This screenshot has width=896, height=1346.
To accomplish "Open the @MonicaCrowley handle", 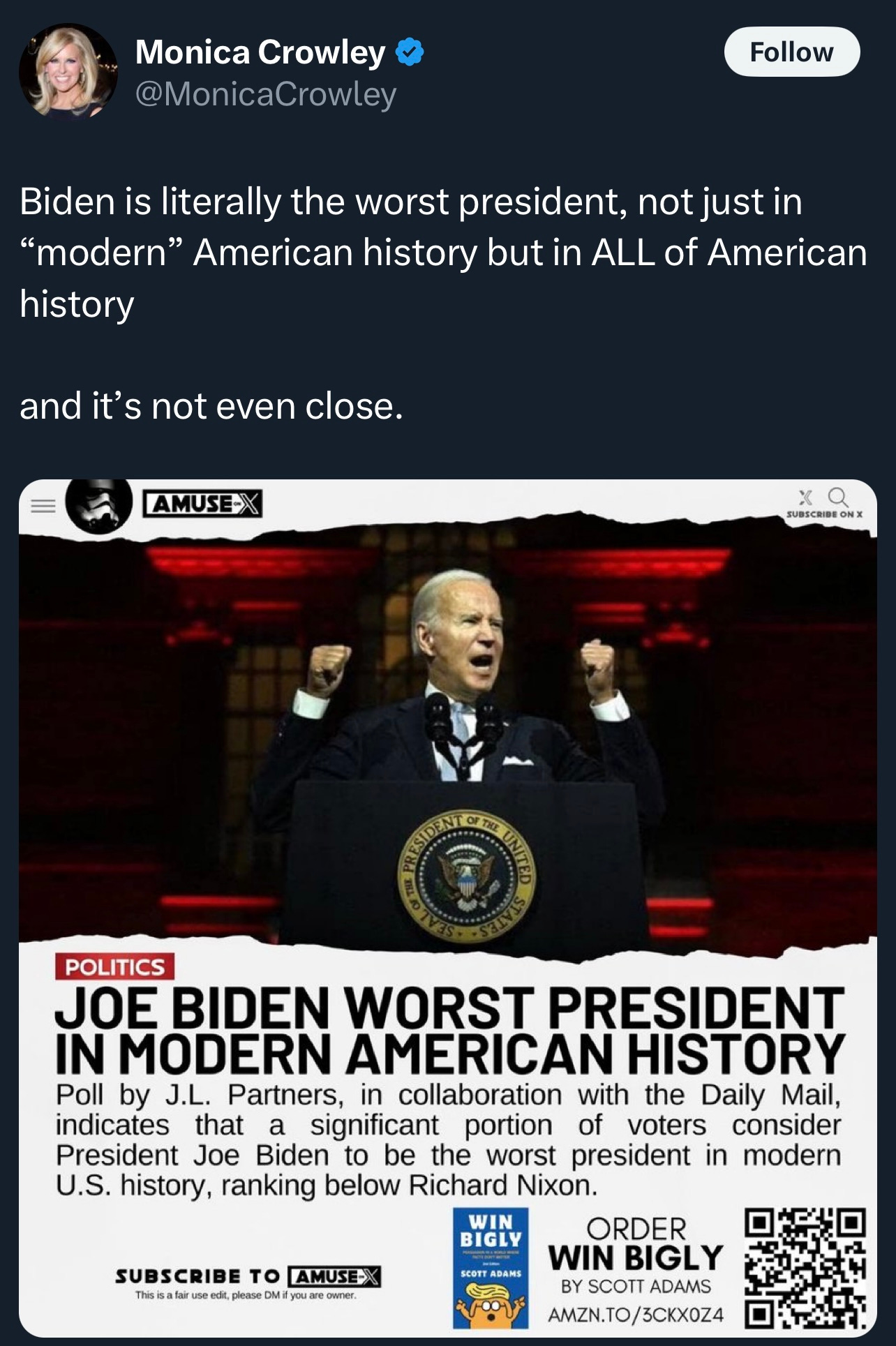I will 266,94.
